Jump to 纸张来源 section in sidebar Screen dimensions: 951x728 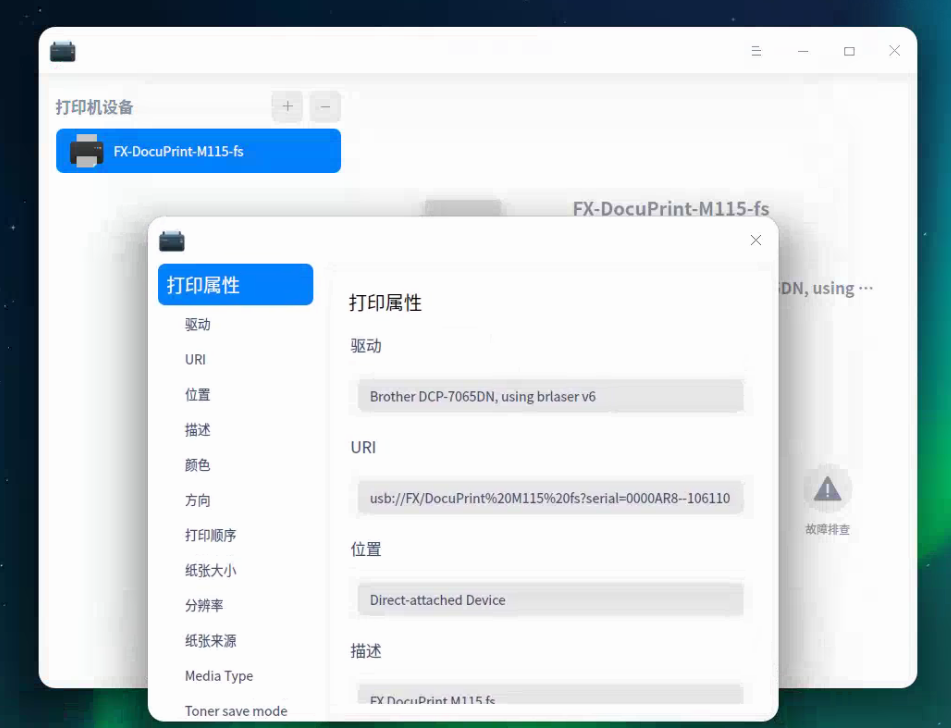(x=210, y=641)
